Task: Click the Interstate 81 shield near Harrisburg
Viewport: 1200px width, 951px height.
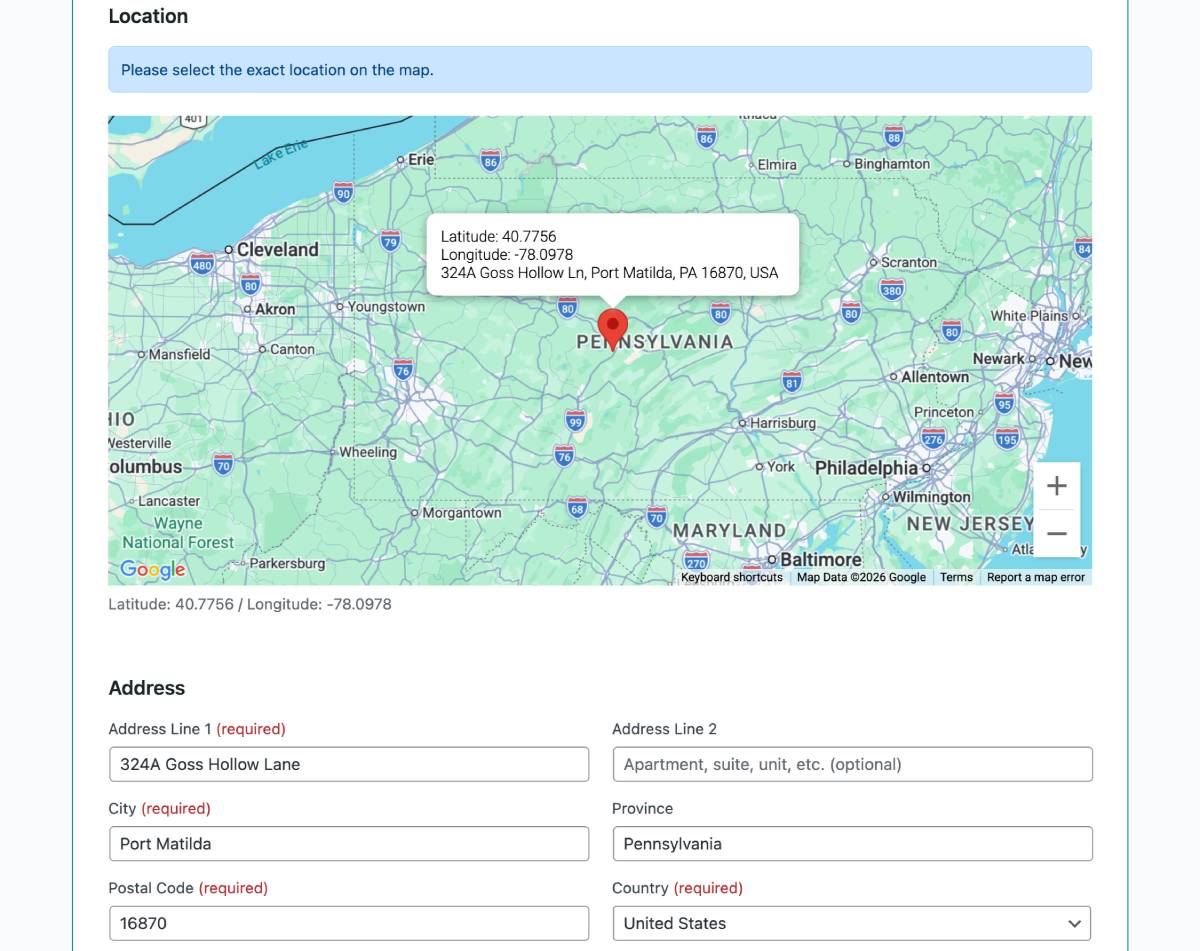Action: point(792,381)
